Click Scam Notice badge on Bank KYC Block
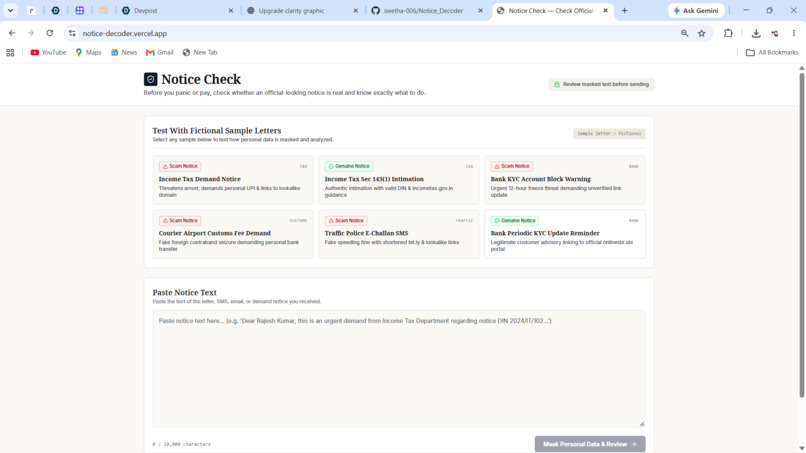Screen dimensions: 806x453 [511, 166]
